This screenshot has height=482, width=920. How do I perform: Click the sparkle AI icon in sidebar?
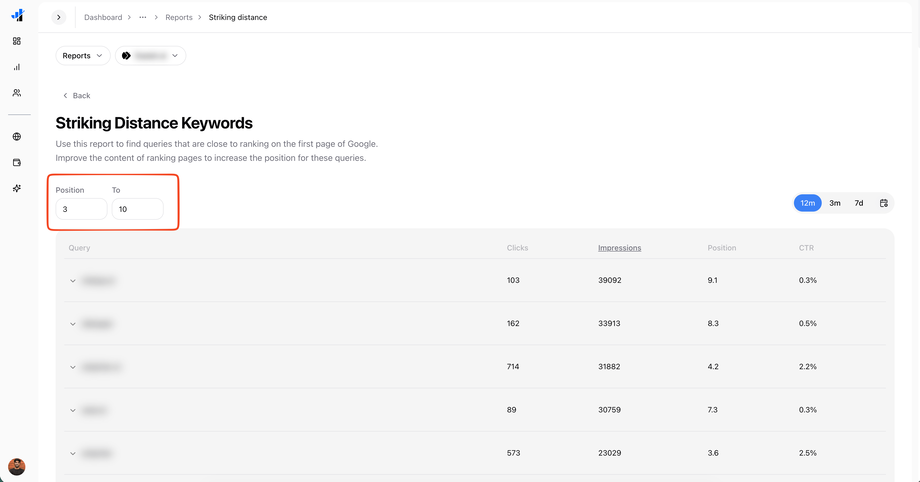17,188
